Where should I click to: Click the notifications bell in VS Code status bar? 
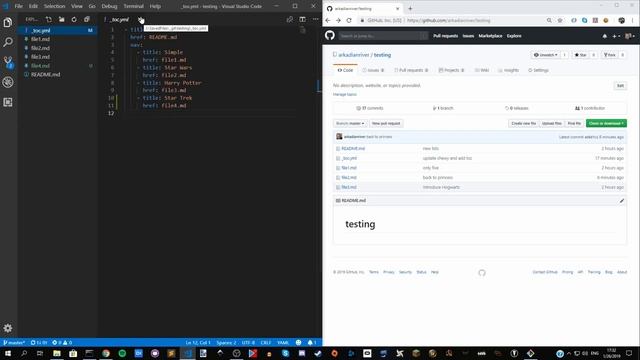click(311, 342)
